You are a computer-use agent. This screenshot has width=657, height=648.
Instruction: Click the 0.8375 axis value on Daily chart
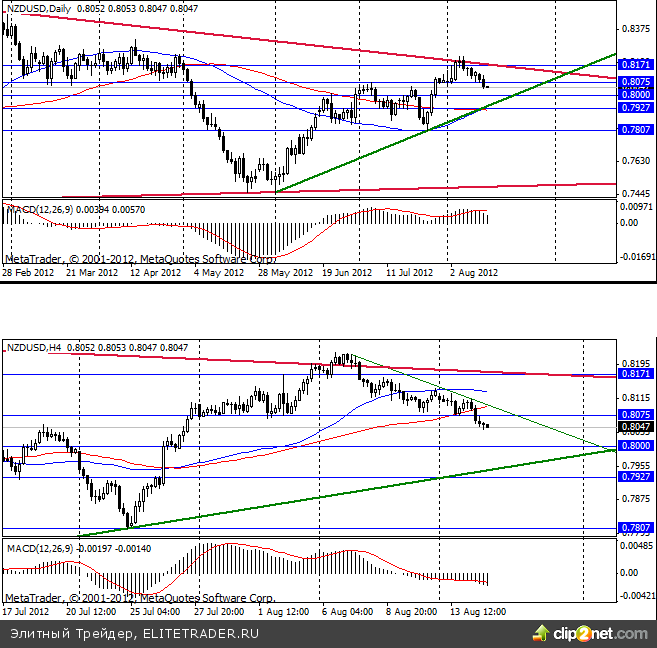(x=636, y=29)
